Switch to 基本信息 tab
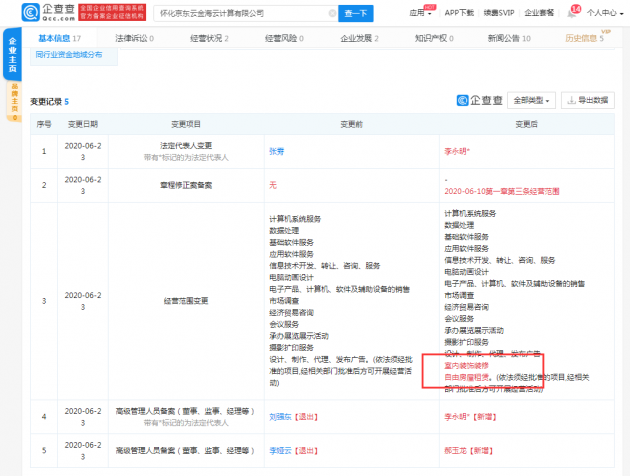Screen dimensions: 630x476 [59, 38]
